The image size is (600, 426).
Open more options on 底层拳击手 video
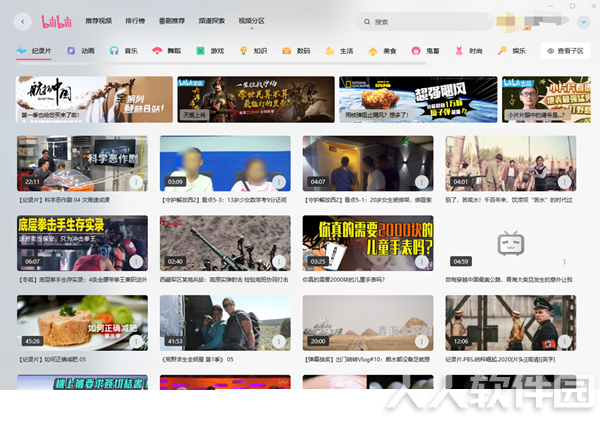(136, 261)
